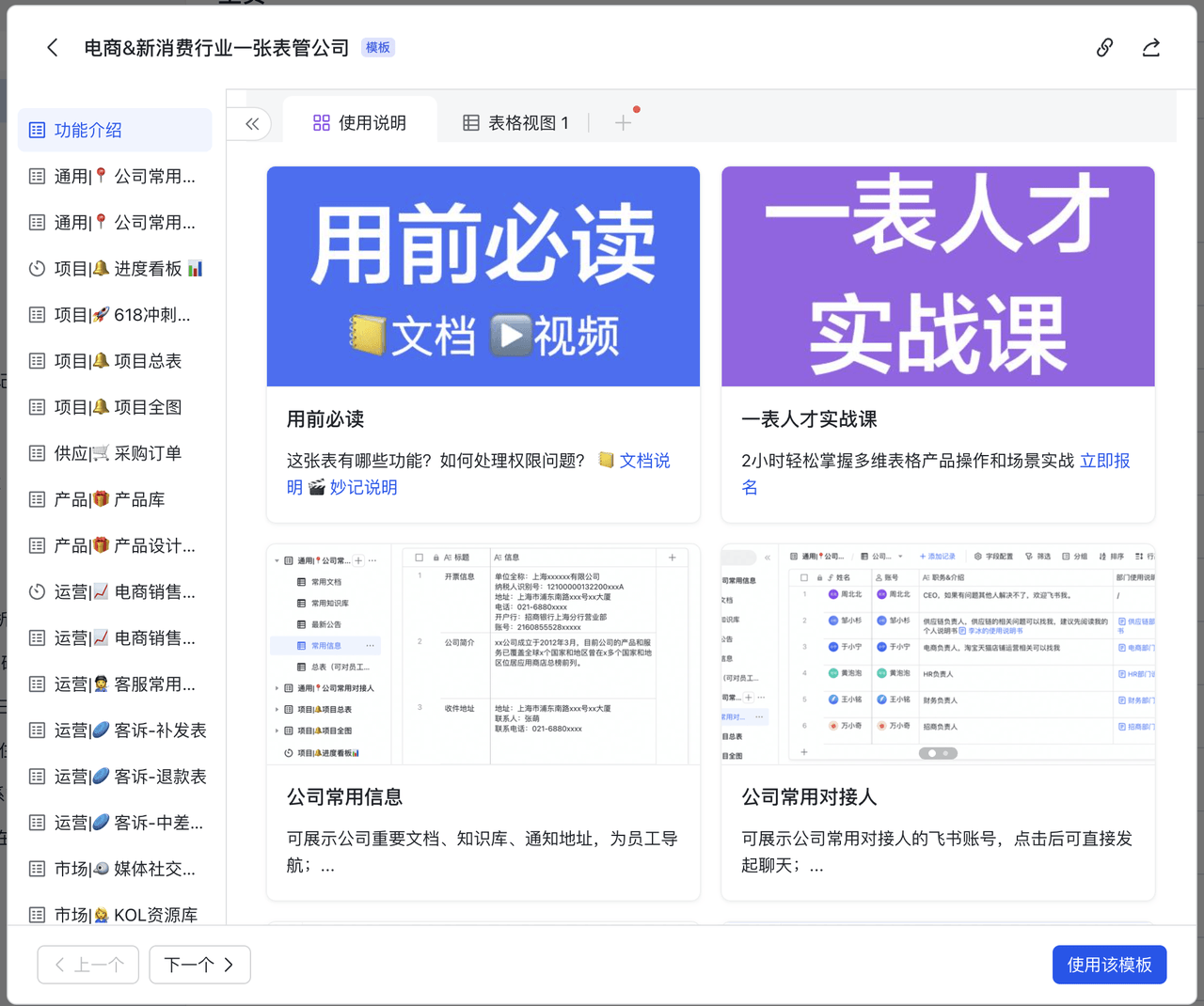This screenshot has height=1006, width=1204.
Task: Click the 立即报名 link
Action: point(1104,461)
